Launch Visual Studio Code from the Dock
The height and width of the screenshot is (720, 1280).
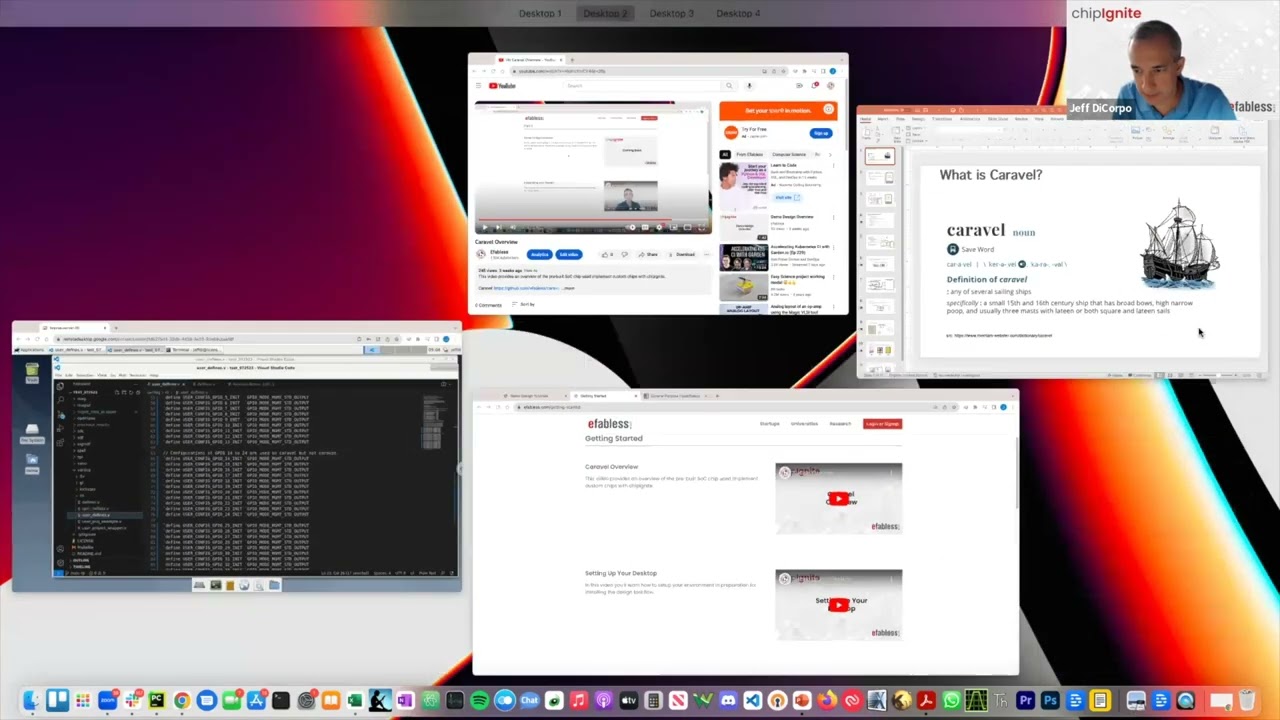(x=752, y=701)
